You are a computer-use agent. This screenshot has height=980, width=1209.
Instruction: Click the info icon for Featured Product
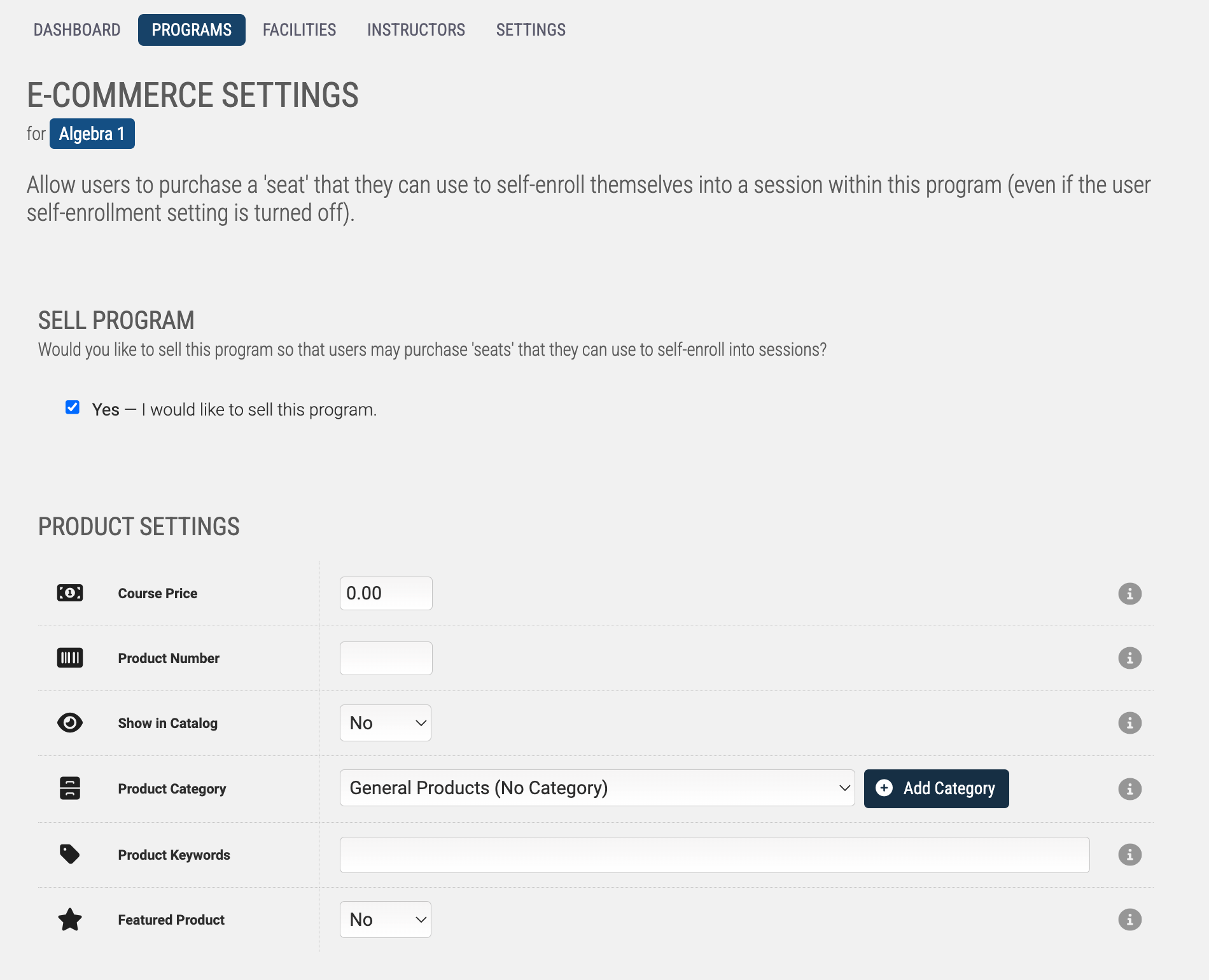[1129, 920]
